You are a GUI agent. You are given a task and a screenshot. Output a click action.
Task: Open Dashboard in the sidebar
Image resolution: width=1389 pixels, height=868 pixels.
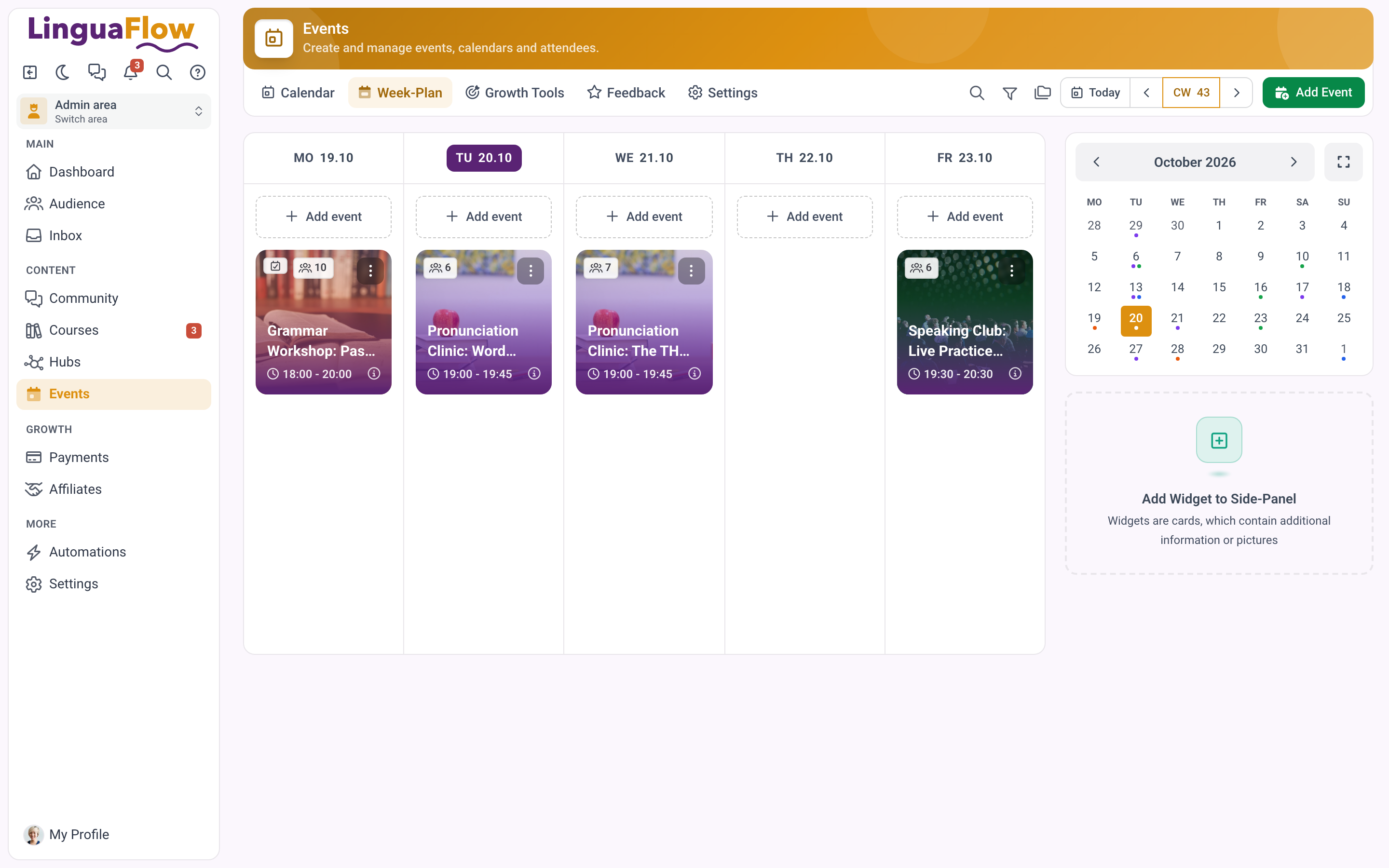tap(114, 172)
